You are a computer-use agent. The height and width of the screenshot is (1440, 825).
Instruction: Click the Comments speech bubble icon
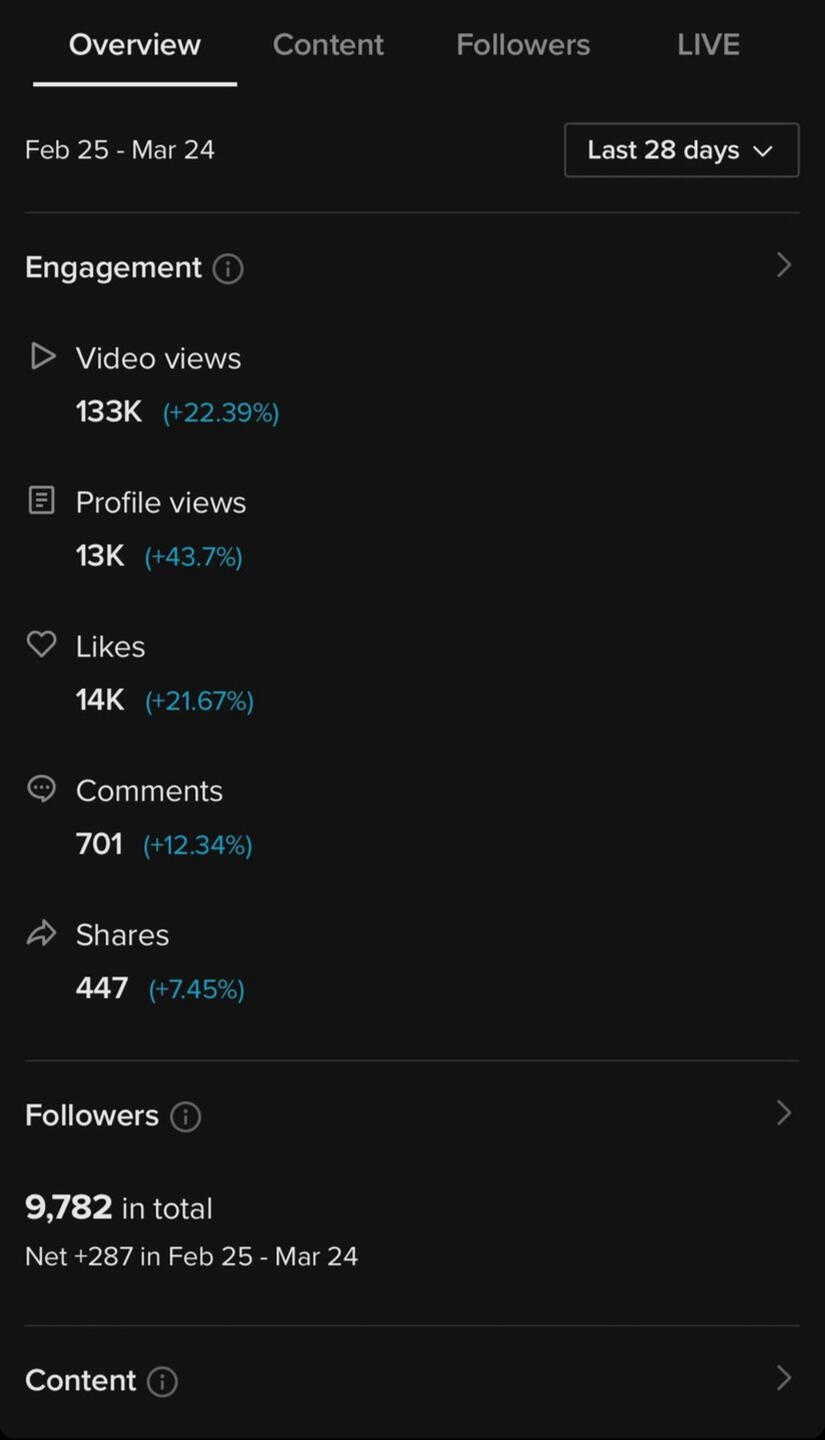pos(41,789)
